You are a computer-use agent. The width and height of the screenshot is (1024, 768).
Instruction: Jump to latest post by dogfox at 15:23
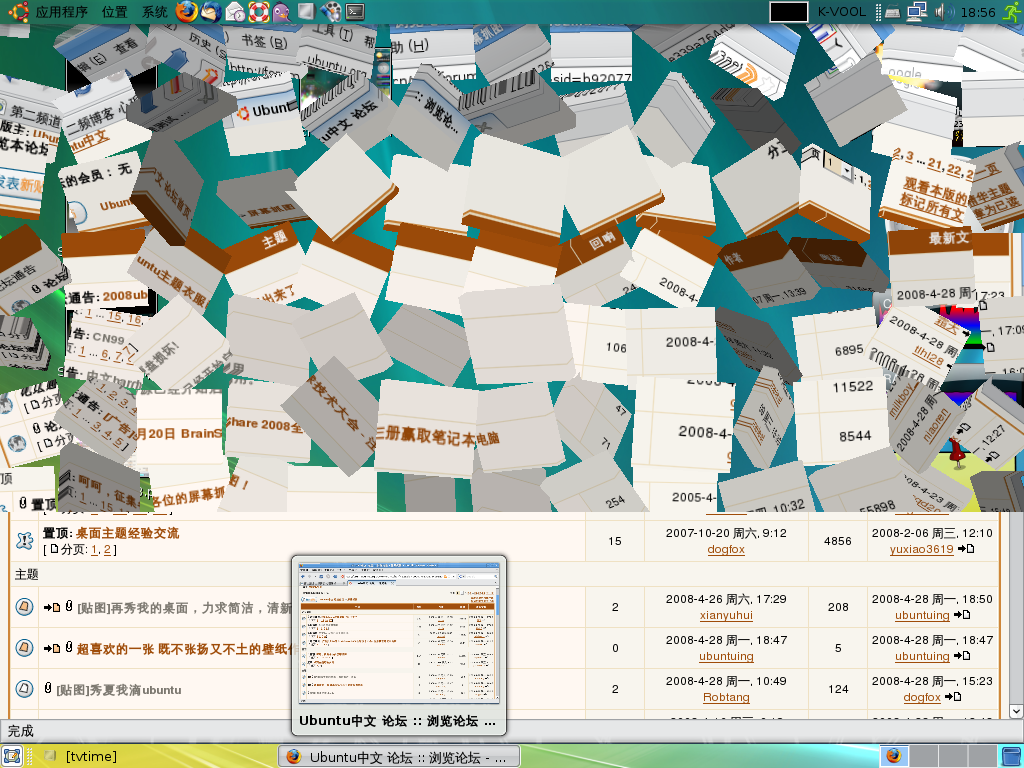click(953, 697)
